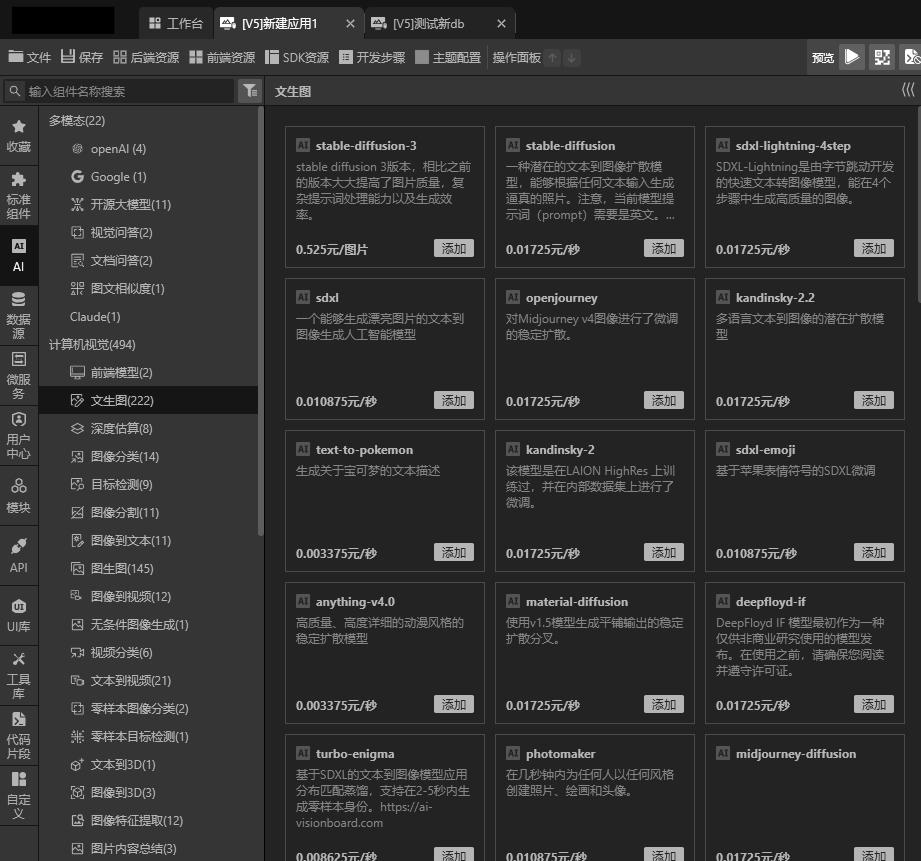
Task: Open the AI components sidebar panel
Action: [x=19, y=256]
